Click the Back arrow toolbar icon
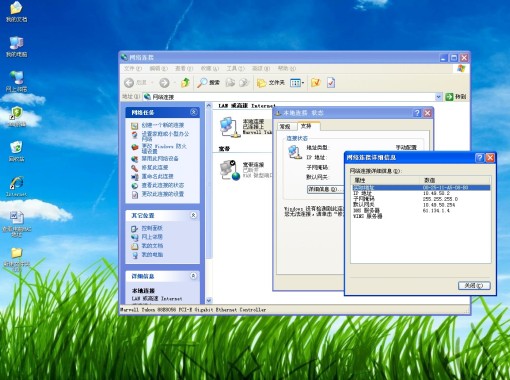 pyautogui.click(x=129, y=83)
